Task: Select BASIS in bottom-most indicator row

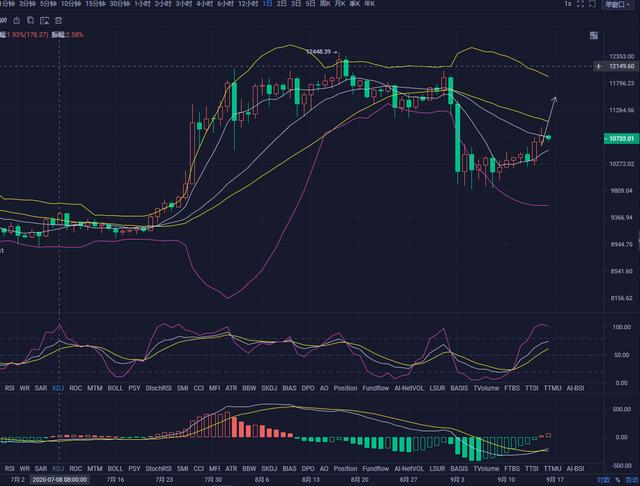Action: pos(459,468)
